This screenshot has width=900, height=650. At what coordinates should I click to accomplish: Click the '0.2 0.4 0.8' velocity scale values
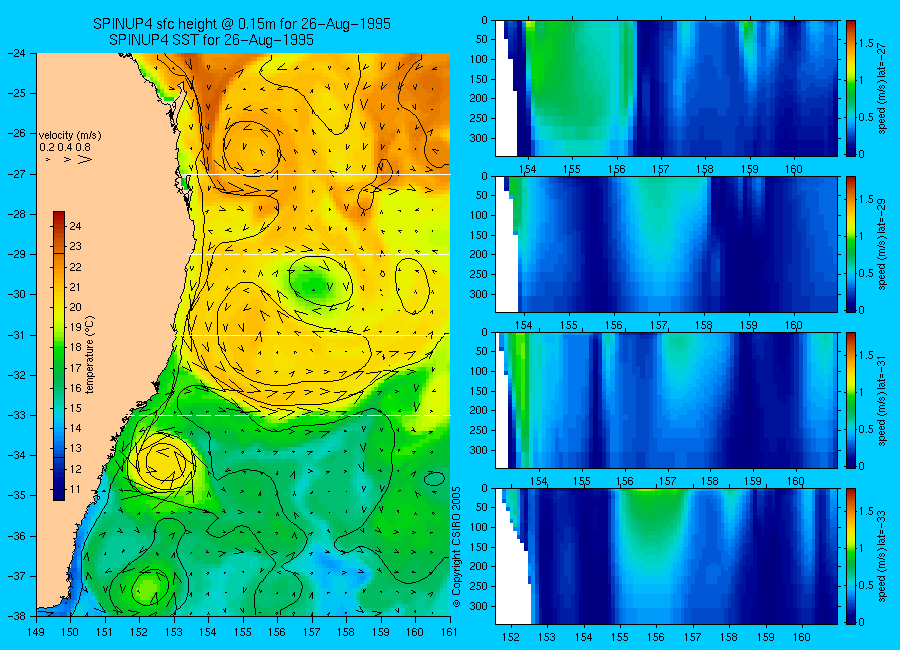pyautogui.click(x=65, y=147)
